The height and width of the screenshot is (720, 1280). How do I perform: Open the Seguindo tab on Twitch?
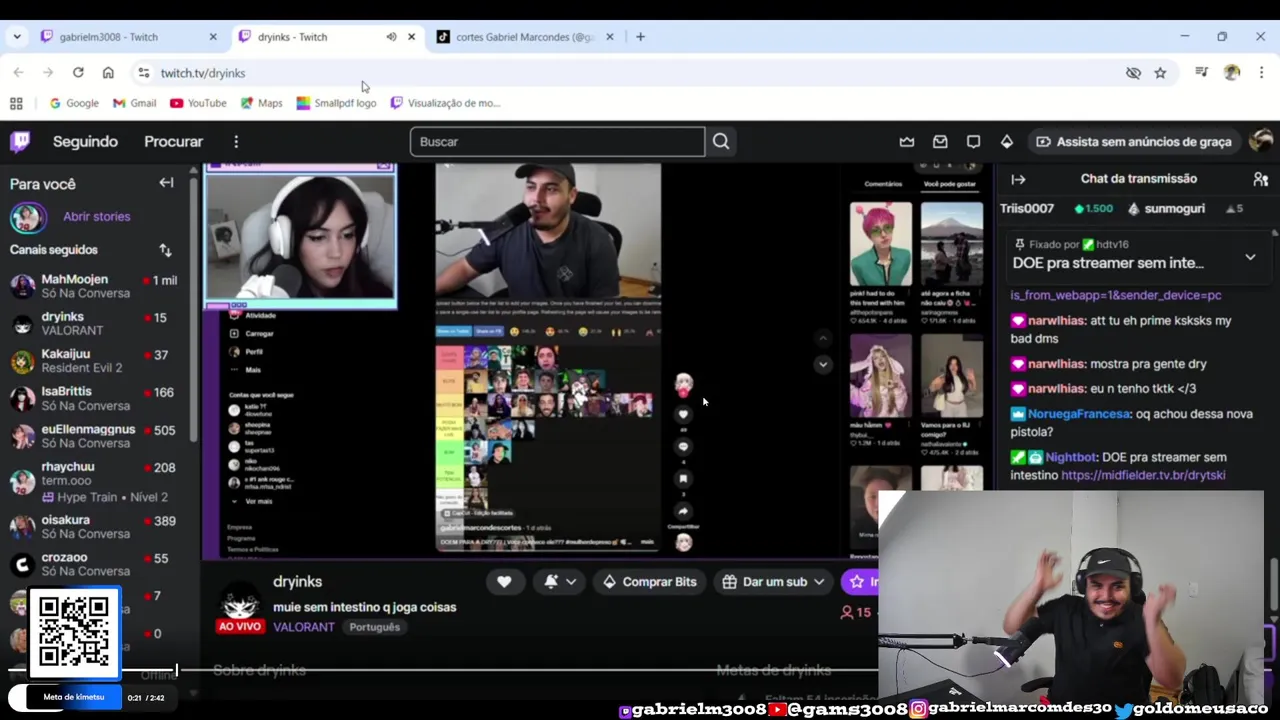85,142
